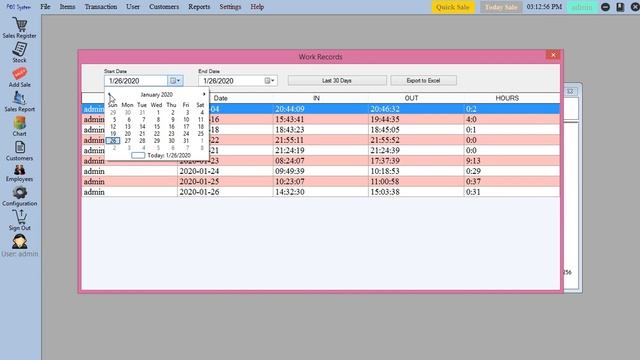This screenshot has height=360, width=640.
Task: Open the Customers menu in menu bar
Action: click(164, 7)
